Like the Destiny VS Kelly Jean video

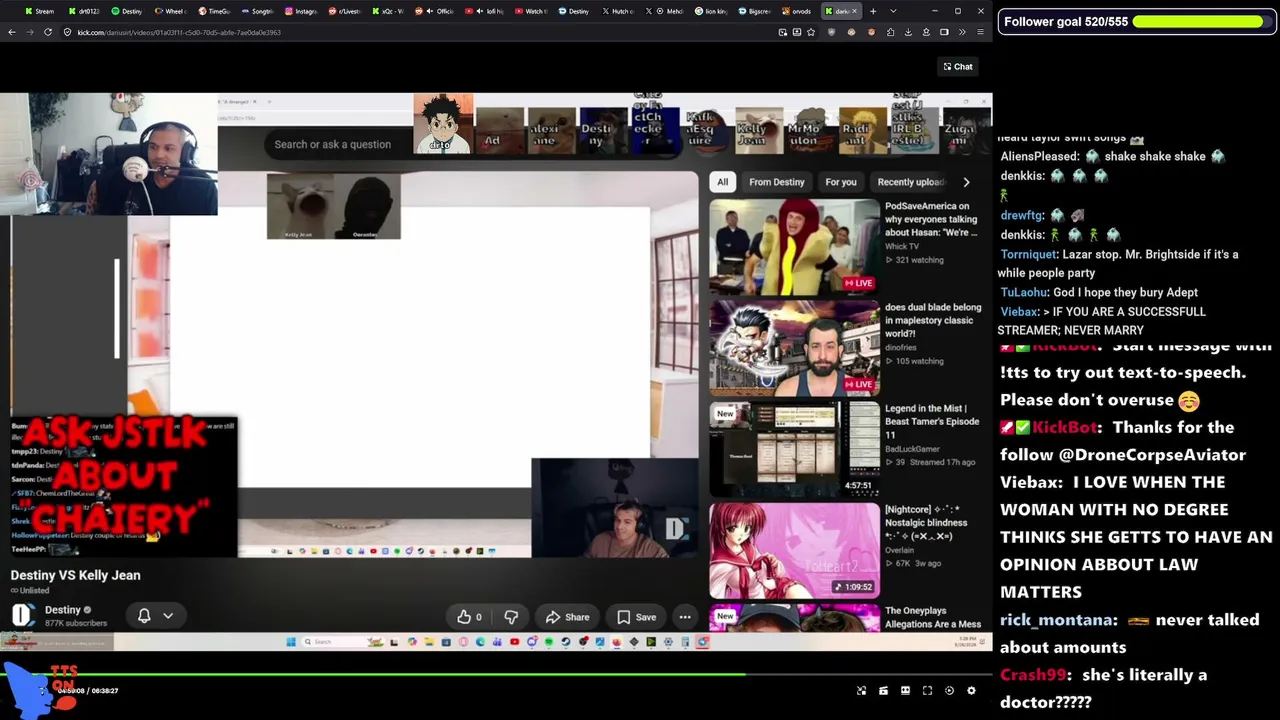pyautogui.click(x=470, y=617)
